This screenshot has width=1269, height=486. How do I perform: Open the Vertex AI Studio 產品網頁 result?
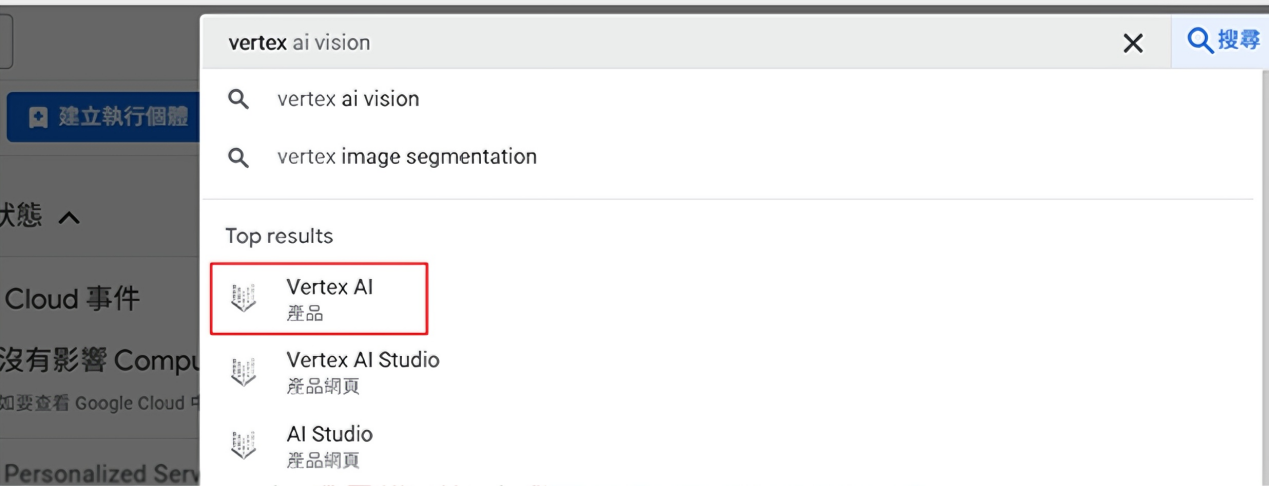pos(362,371)
